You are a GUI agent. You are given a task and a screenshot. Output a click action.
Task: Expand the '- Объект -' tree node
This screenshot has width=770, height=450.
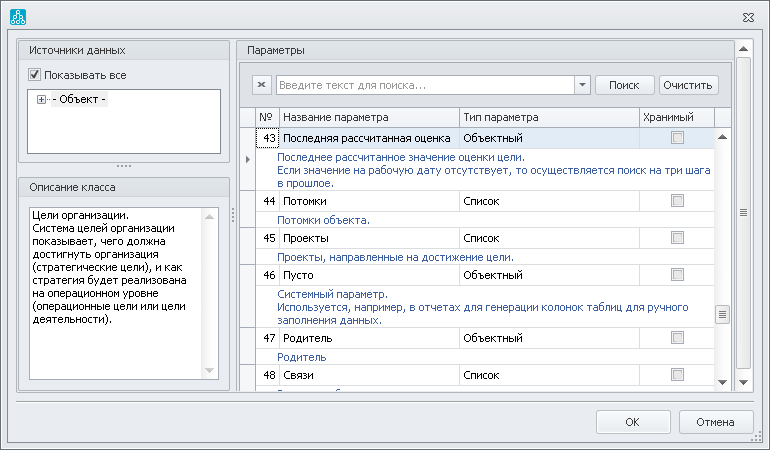tap(41, 99)
